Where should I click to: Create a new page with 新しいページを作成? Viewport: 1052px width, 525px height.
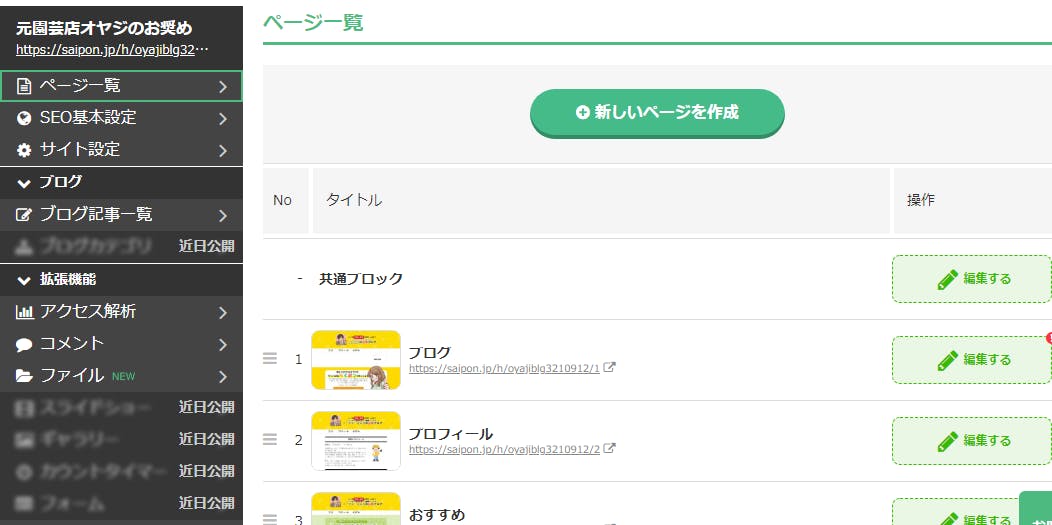[x=657, y=113]
